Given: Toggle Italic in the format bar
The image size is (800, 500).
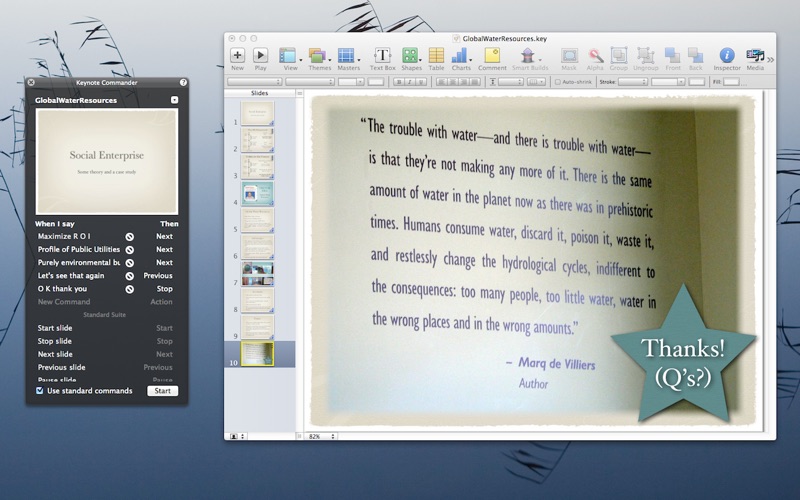Looking at the screenshot, I should (410, 82).
